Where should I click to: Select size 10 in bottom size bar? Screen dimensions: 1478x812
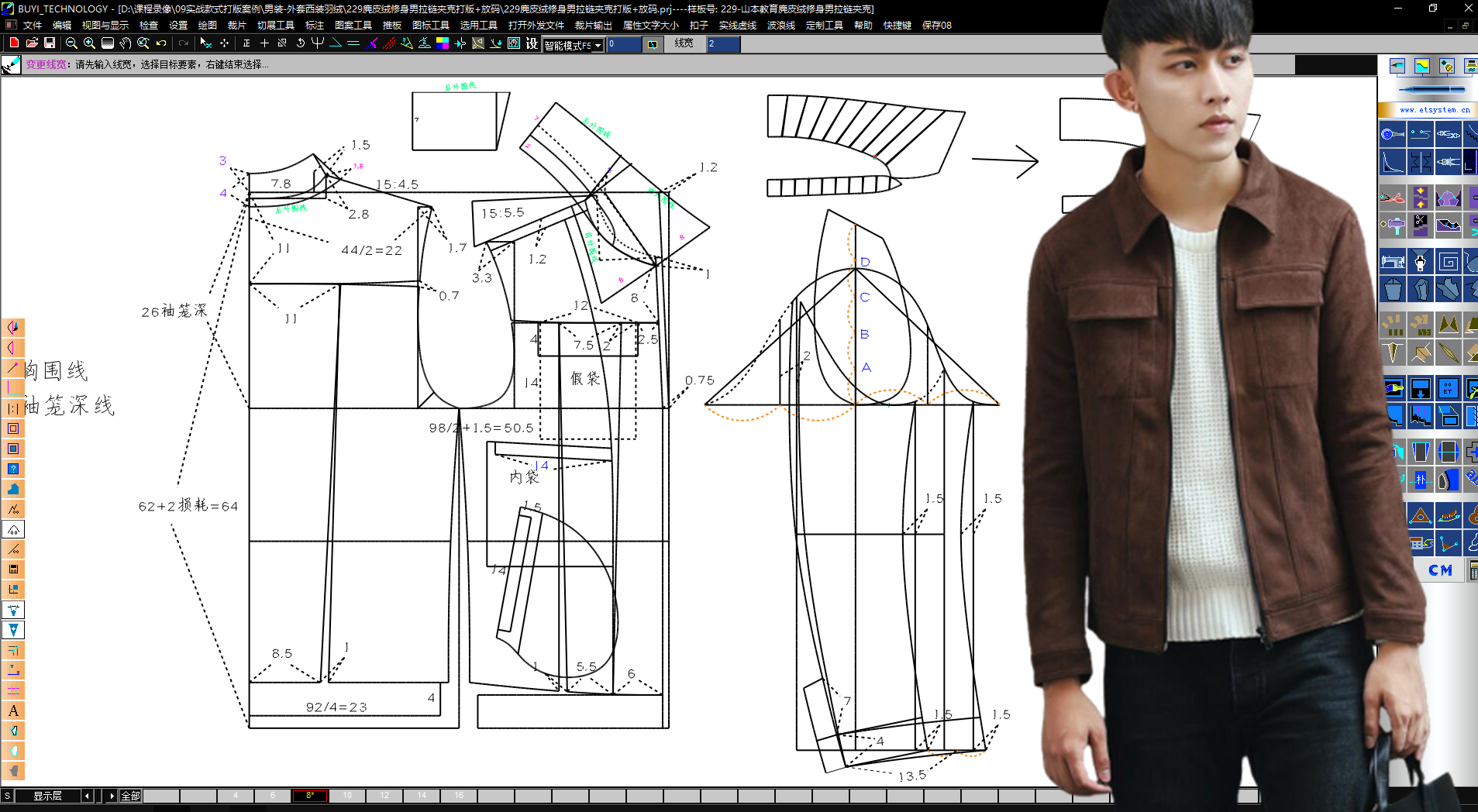coord(347,796)
